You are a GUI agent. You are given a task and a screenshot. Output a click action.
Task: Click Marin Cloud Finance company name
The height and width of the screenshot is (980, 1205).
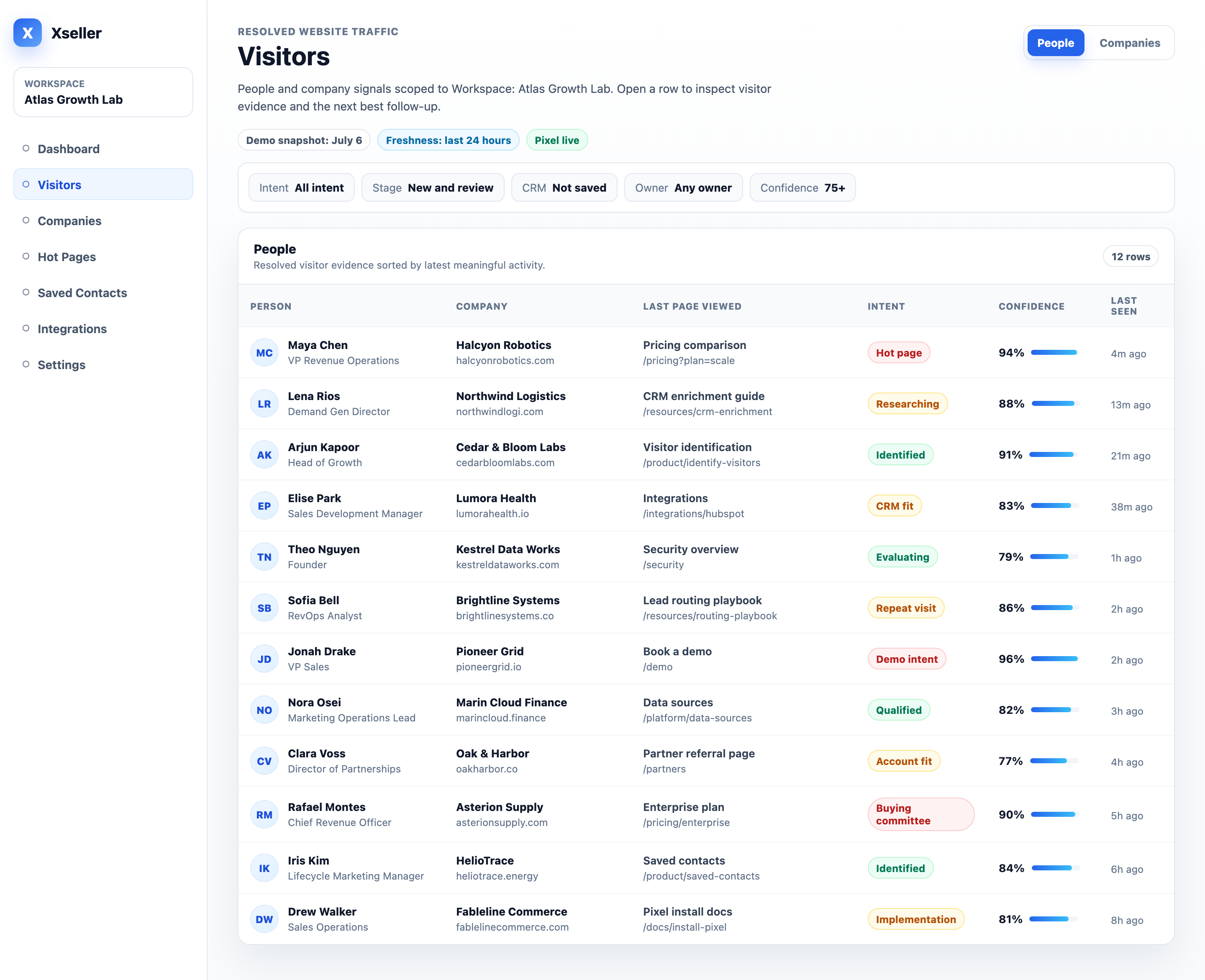[x=511, y=702]
